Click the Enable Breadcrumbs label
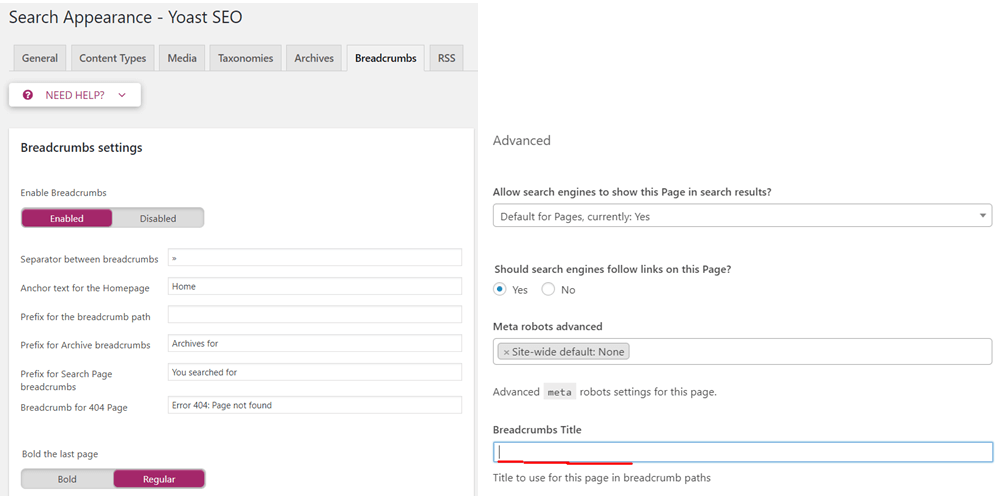Screen dimensions: 1008x499 coord(64,192)
